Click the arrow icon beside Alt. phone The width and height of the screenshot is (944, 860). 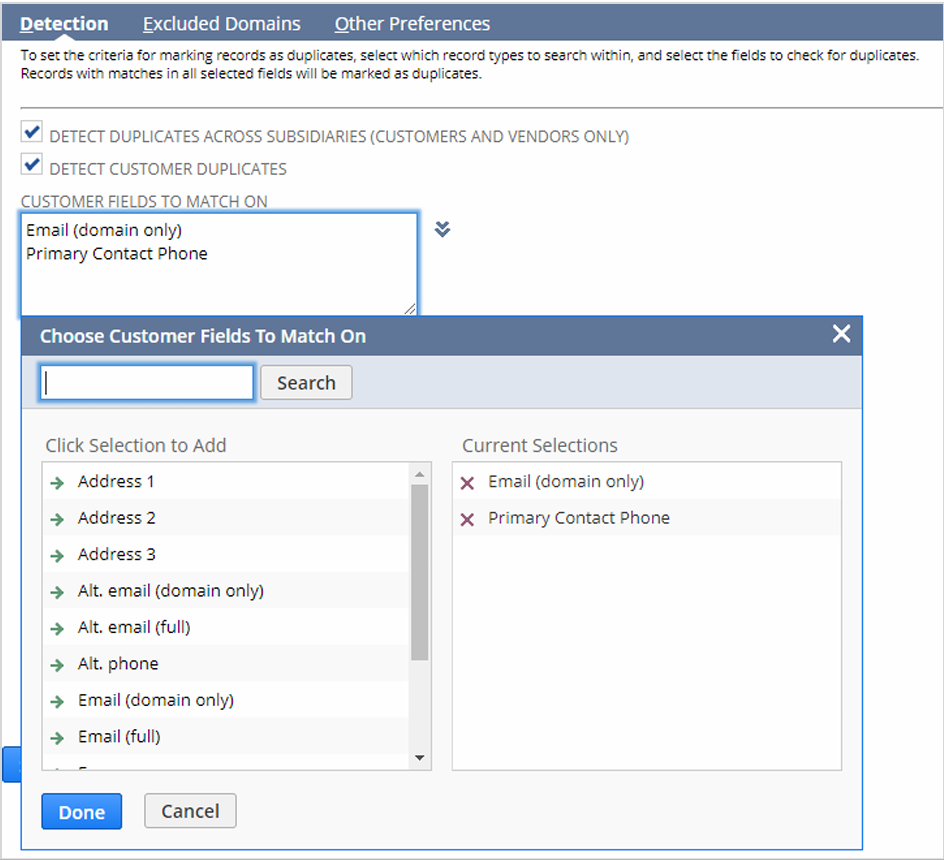57,664
